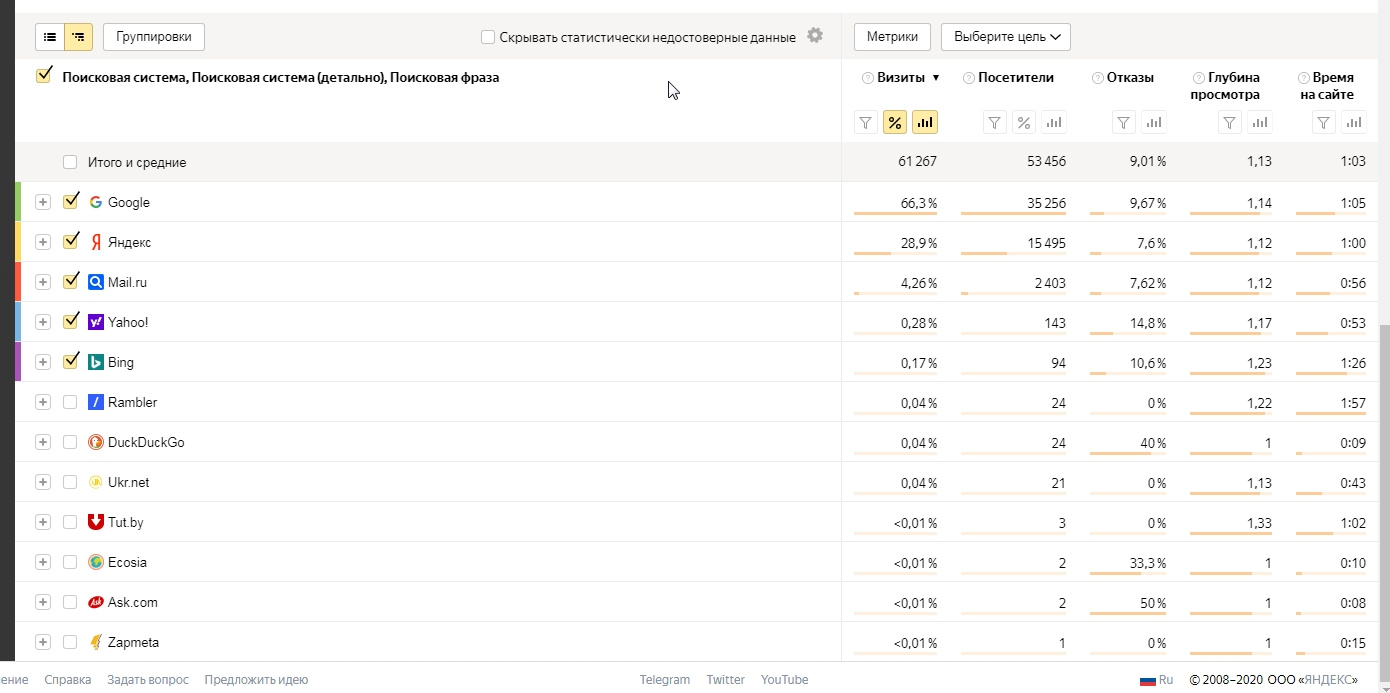Open help hint beside Отказы header
Viewport: 1390px width, 693px height.
[1097, 78]
